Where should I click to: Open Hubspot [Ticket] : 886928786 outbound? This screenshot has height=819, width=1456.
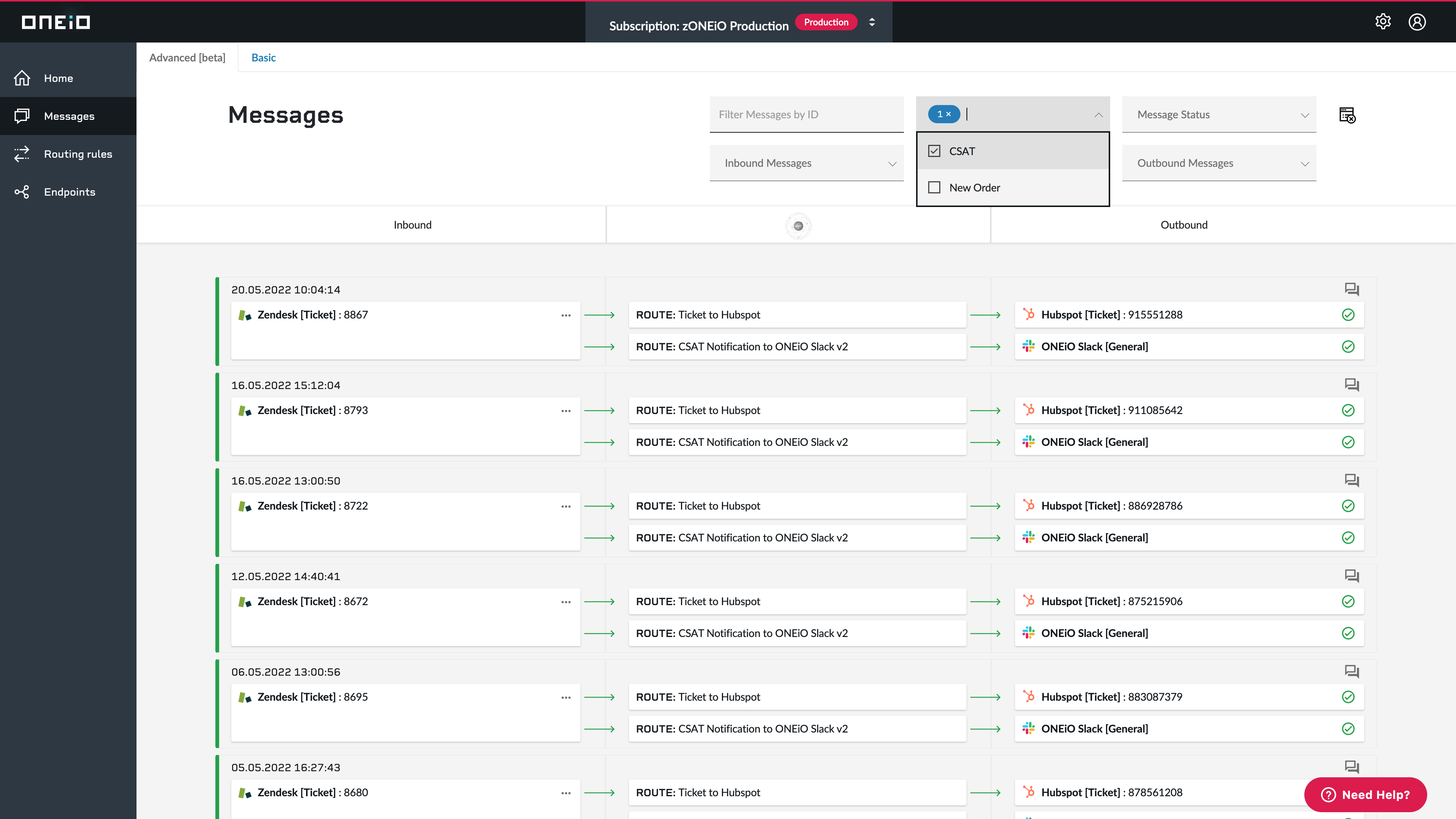pos(1189,506)
